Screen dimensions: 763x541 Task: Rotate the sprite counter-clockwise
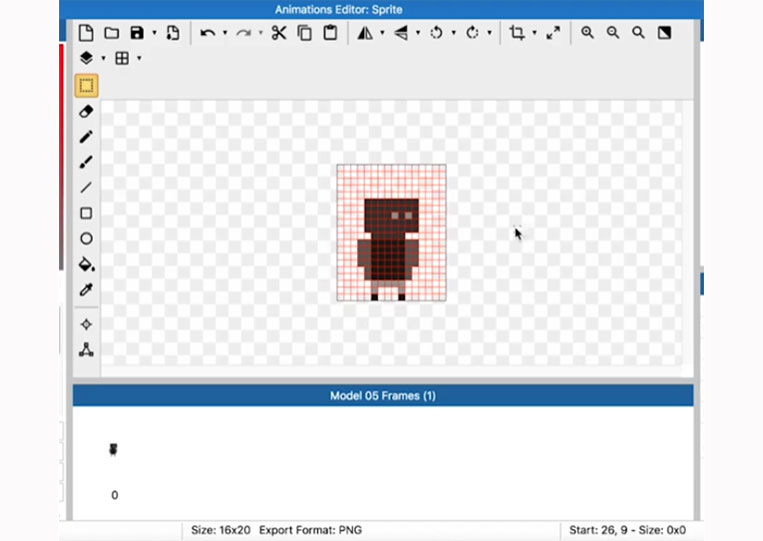click(x=436, y=33)
